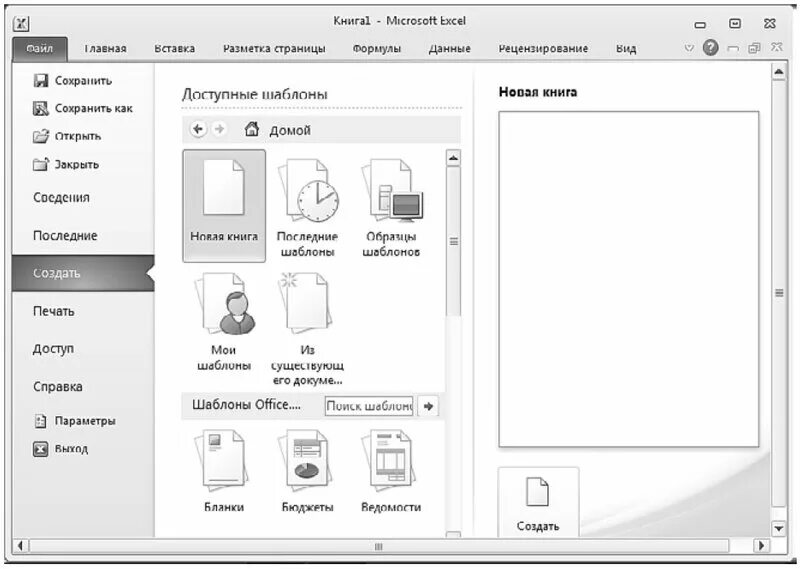Start template search with the arrow button
Viewport: 800px width, 569px height.
pos(428,406)
